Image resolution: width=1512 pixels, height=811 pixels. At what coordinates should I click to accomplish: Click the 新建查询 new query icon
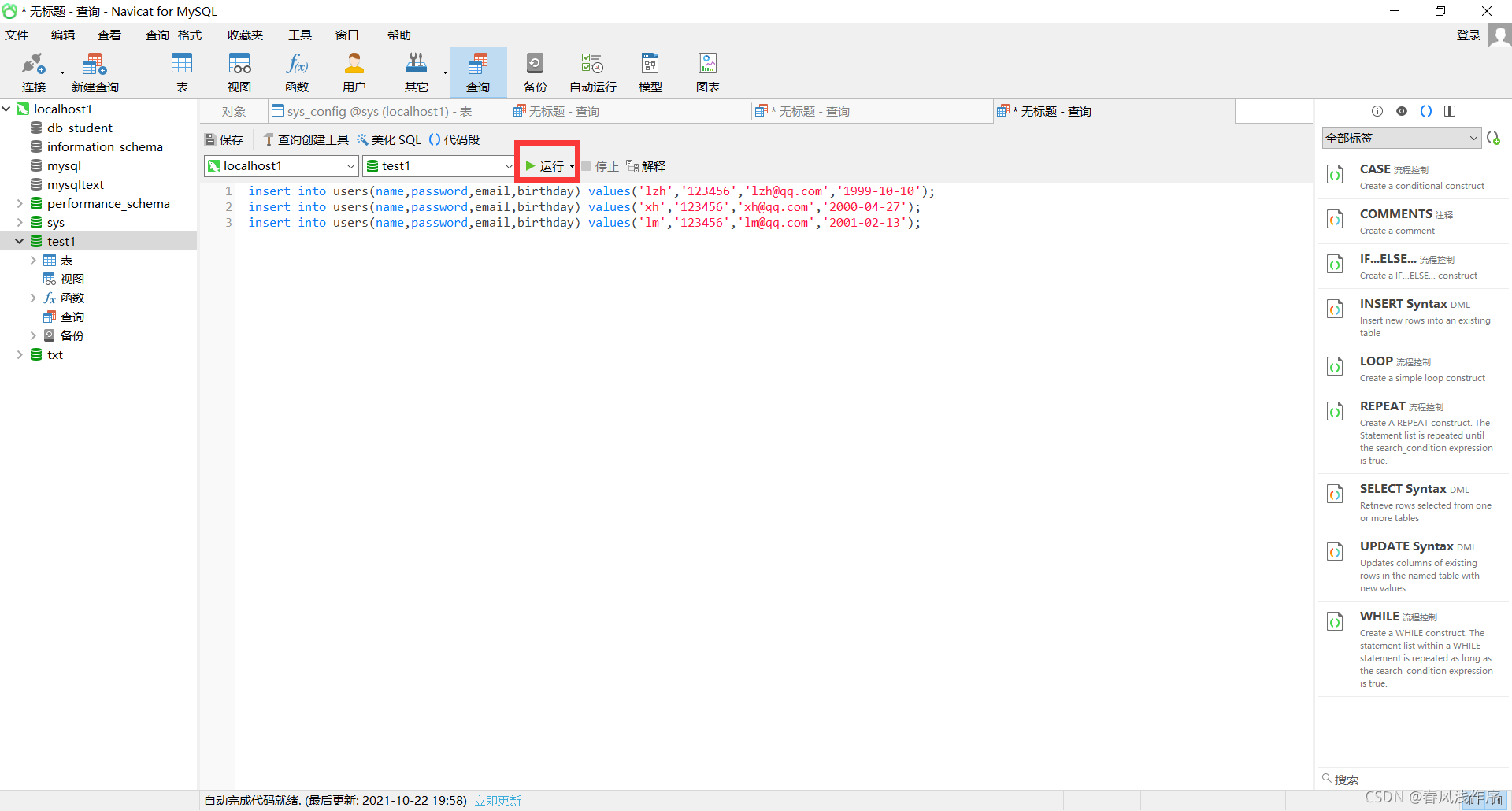[x=94, y=72]
